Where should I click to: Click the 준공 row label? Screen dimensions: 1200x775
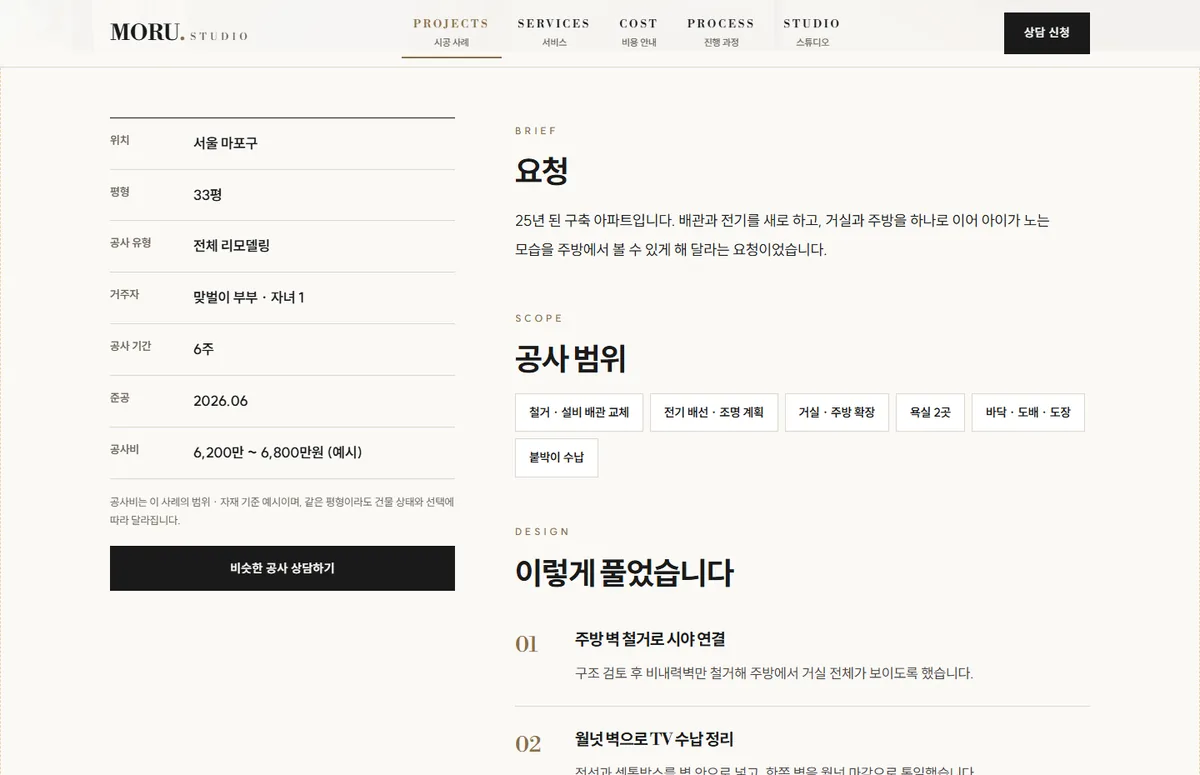click(120, 397)
